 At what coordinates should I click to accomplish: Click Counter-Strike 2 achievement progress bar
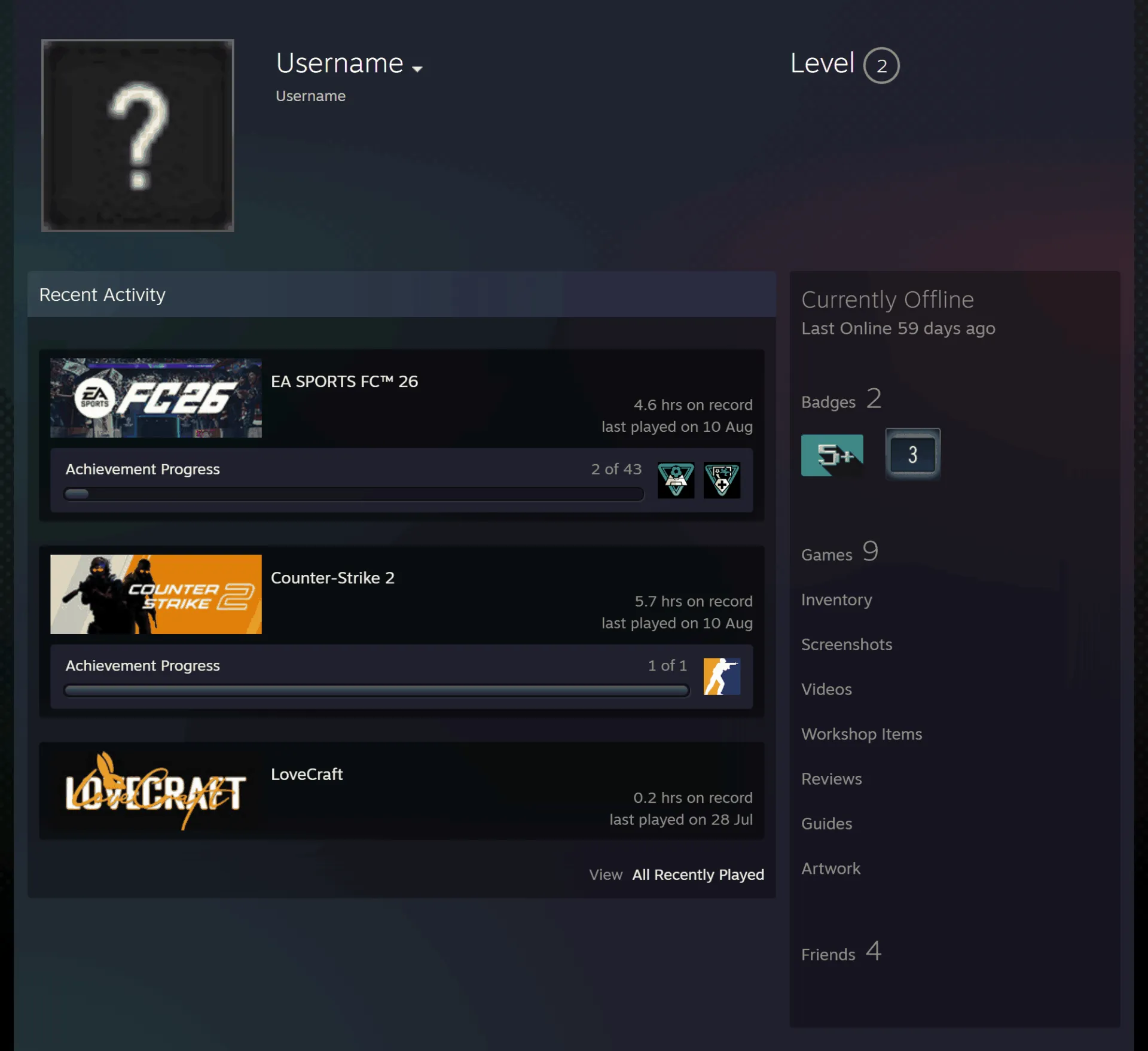(x=377, y=691)
